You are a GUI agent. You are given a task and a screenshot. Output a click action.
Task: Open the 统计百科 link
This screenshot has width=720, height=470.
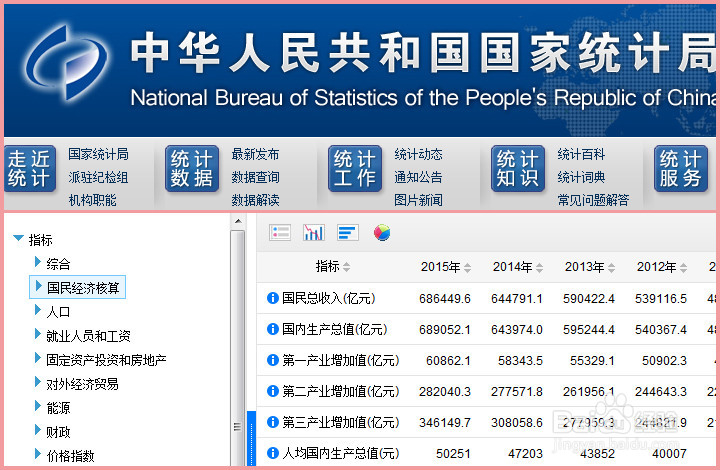[x=581, y=154]
